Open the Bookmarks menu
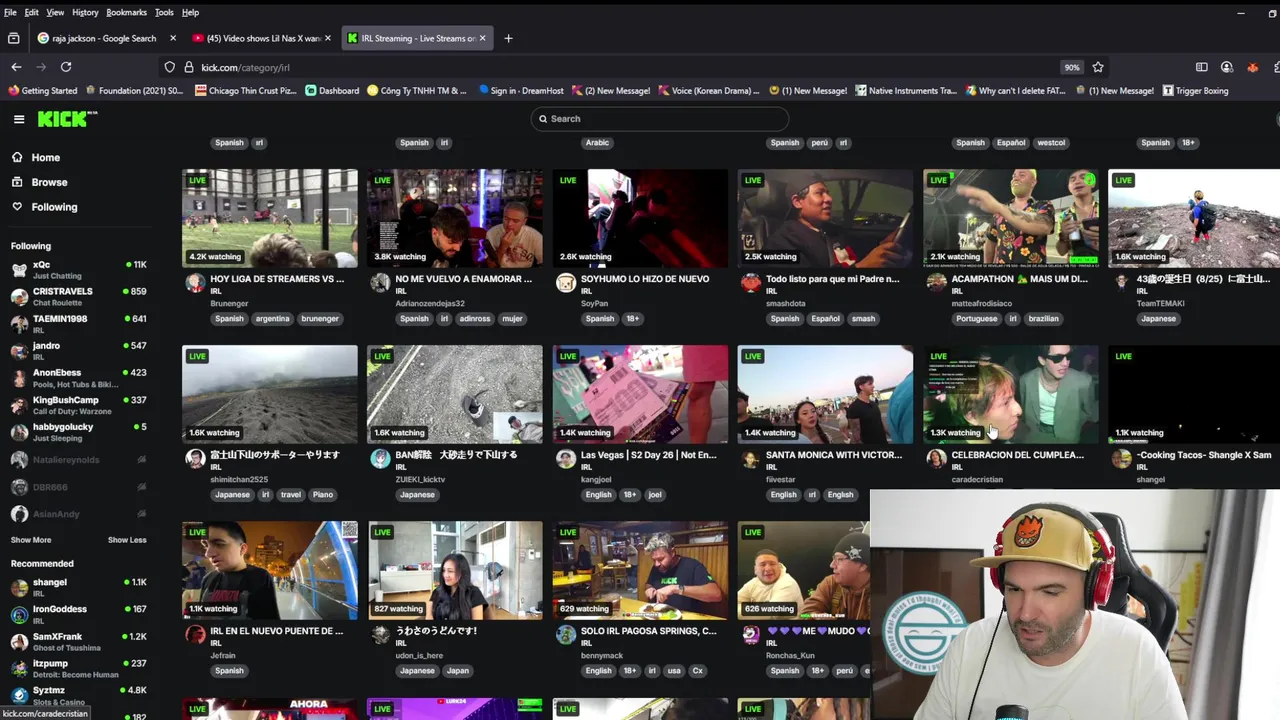 [x=126, y=12]
